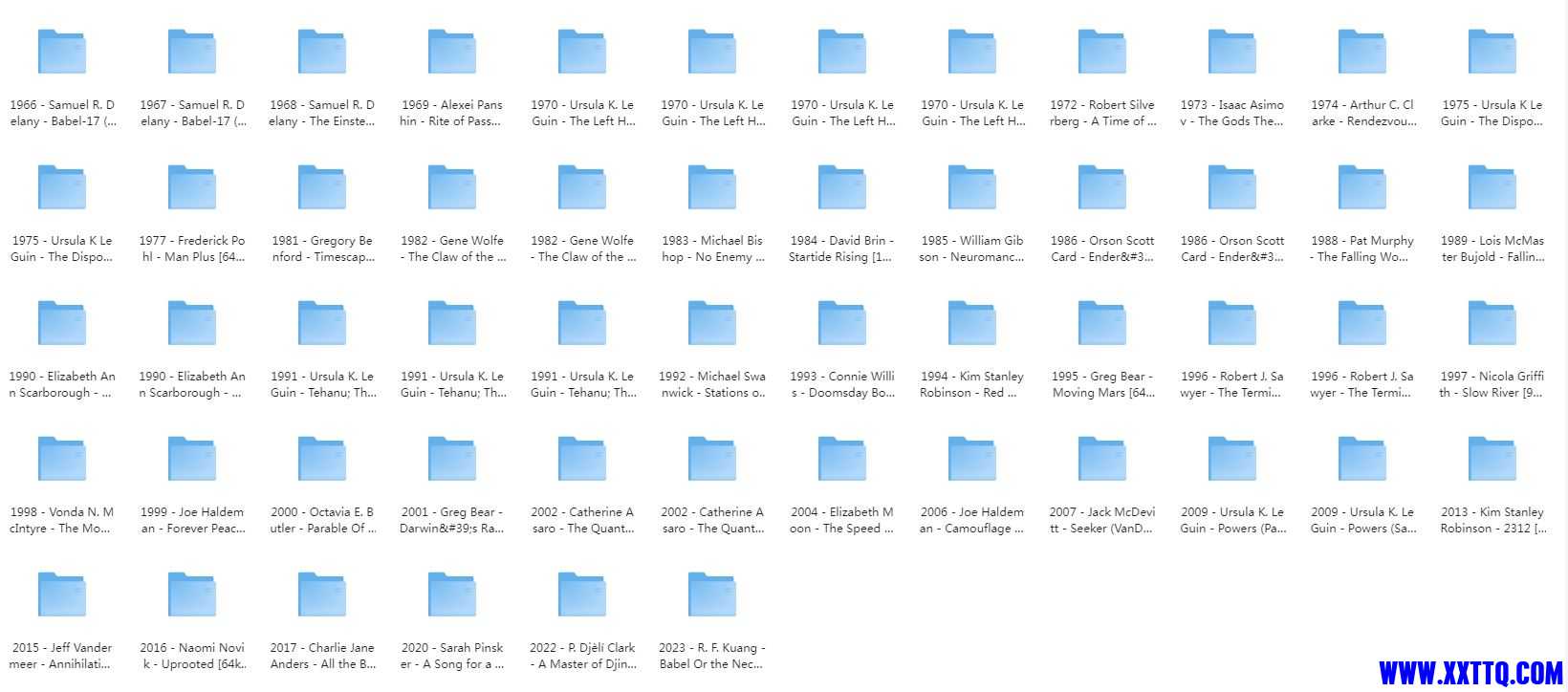
Task: Open the 1992 Michael Swanwick folder icon
Action: [712, 323]
